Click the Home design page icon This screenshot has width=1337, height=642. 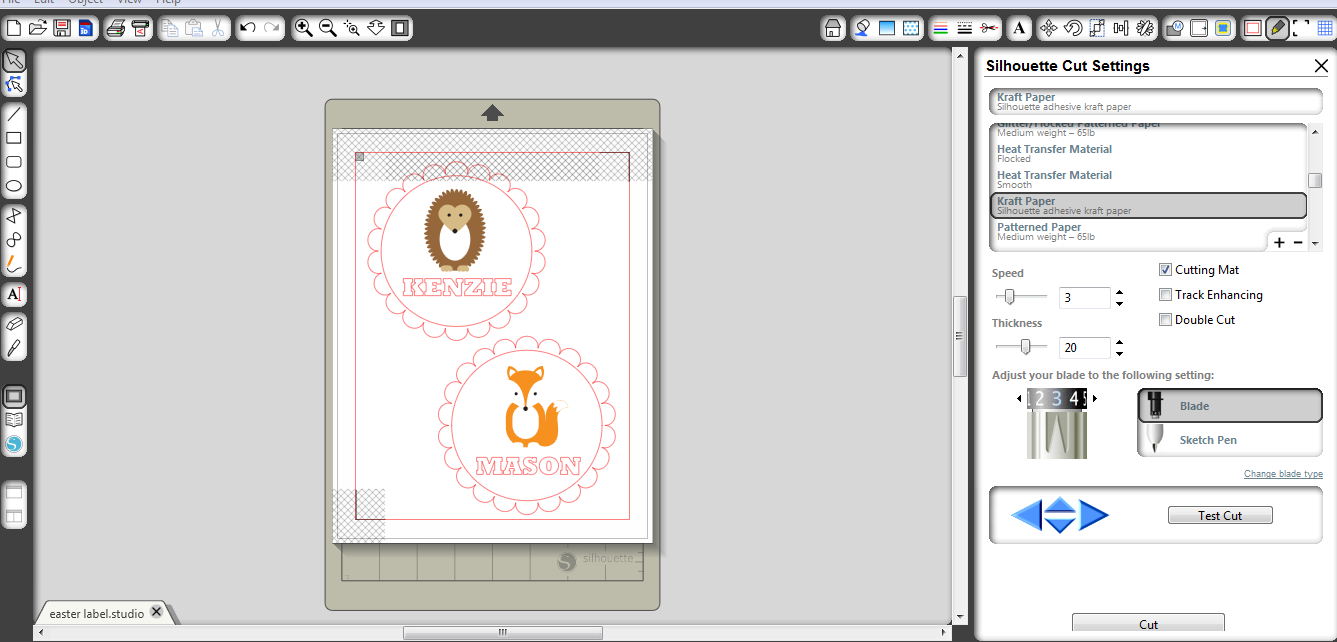[832, 28]
